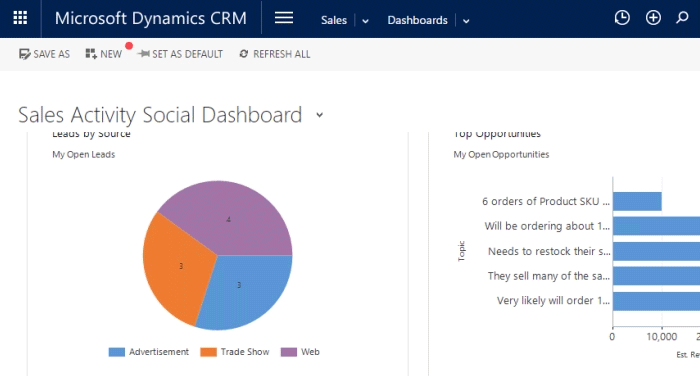Expand the Dashboards dropdown chevron
This screenshot has width=700, height=376.
[x=466, y=21]
